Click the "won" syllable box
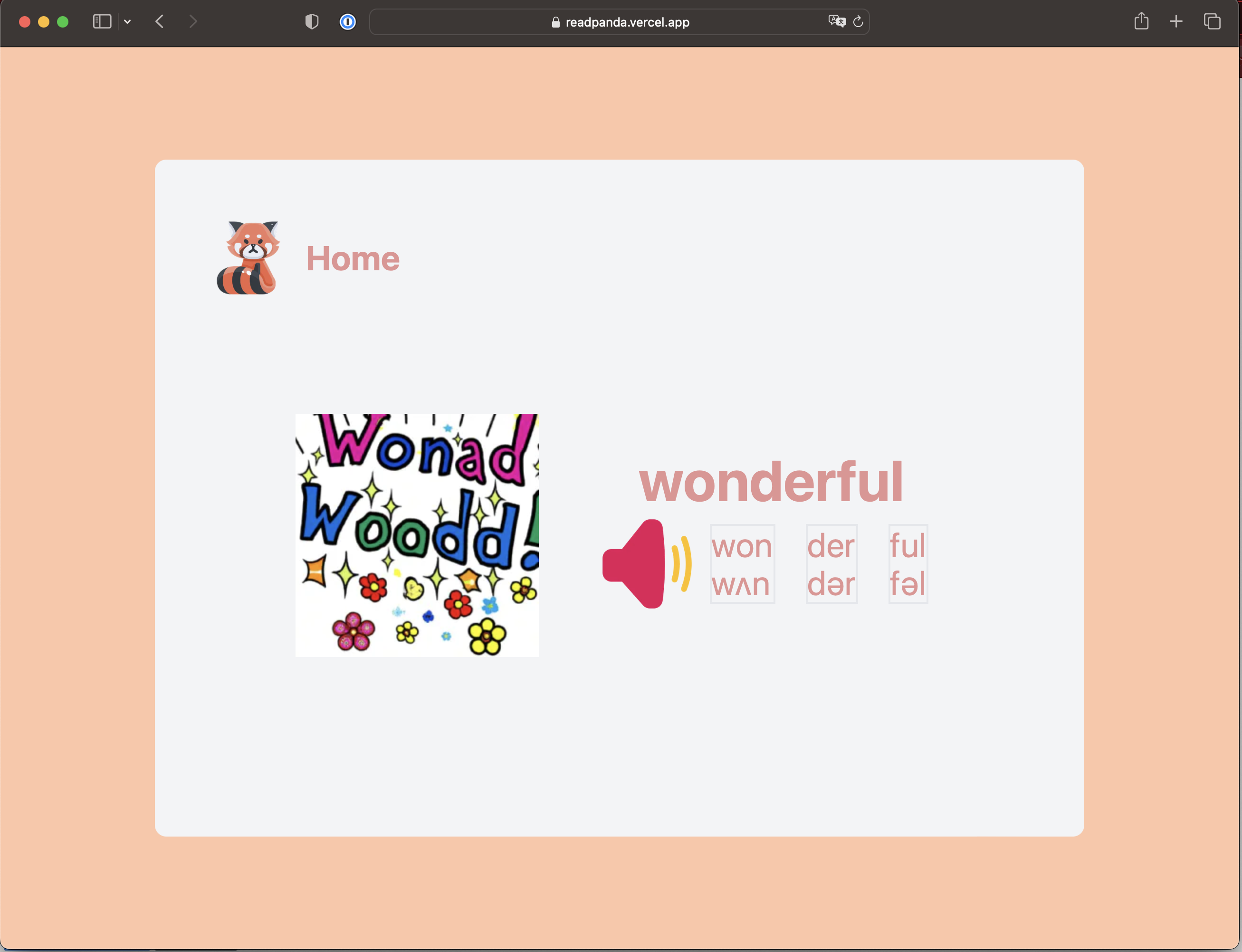The height and width of the screenshot is (952, 1242). coord(742,564)
